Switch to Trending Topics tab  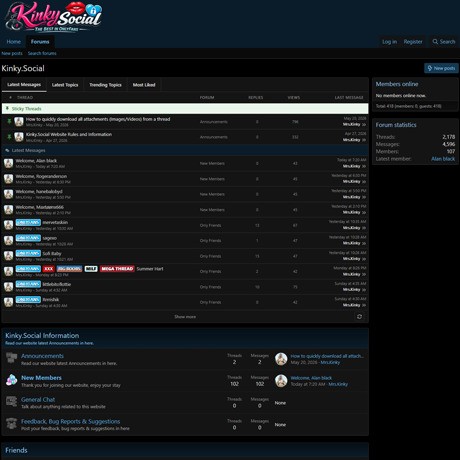click(105, 85)
